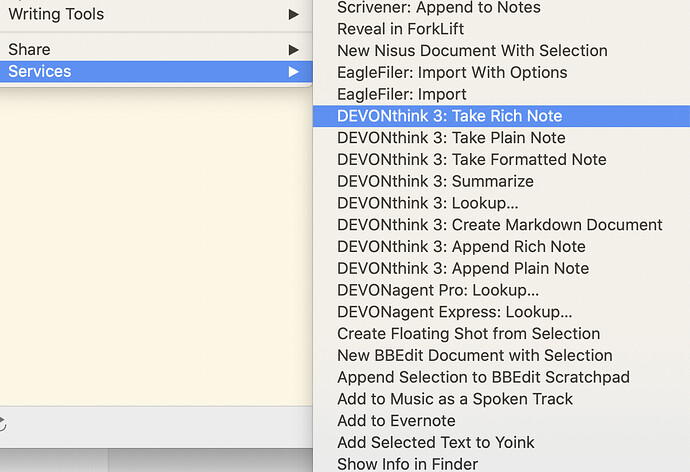Expand the Writing Tools submenu arrow

294,15
